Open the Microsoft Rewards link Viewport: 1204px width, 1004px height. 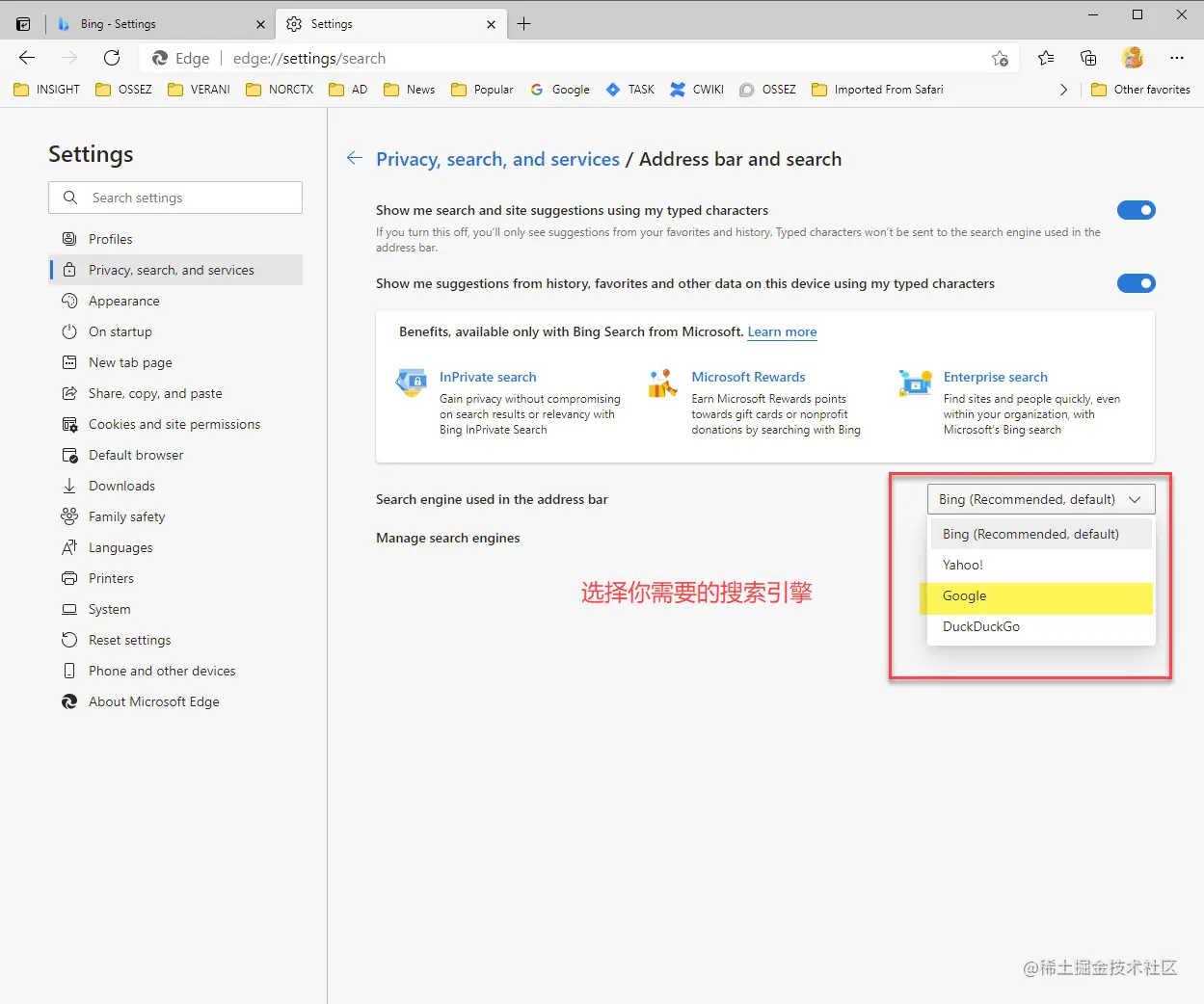point(748,377)
